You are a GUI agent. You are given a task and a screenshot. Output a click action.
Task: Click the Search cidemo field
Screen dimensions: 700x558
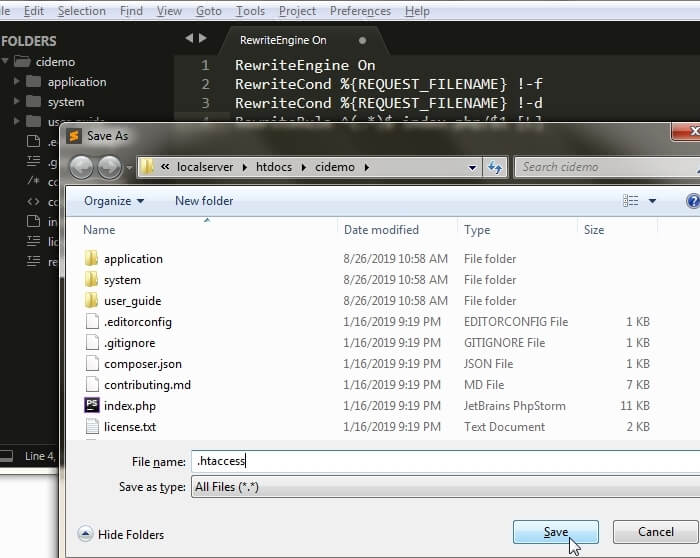pyautogui.click(x=607, y=167)
